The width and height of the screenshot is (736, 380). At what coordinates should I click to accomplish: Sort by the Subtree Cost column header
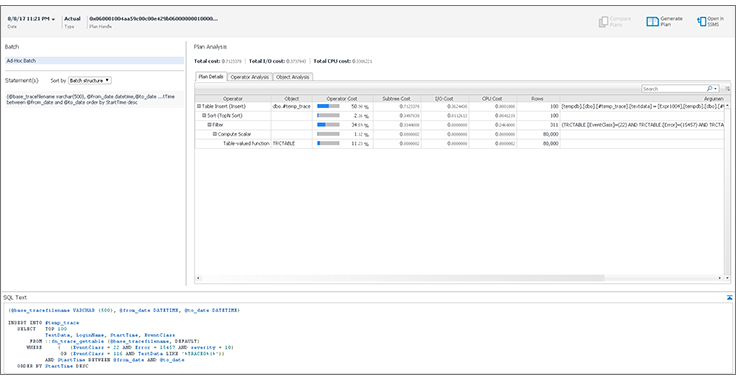[397, 99]
